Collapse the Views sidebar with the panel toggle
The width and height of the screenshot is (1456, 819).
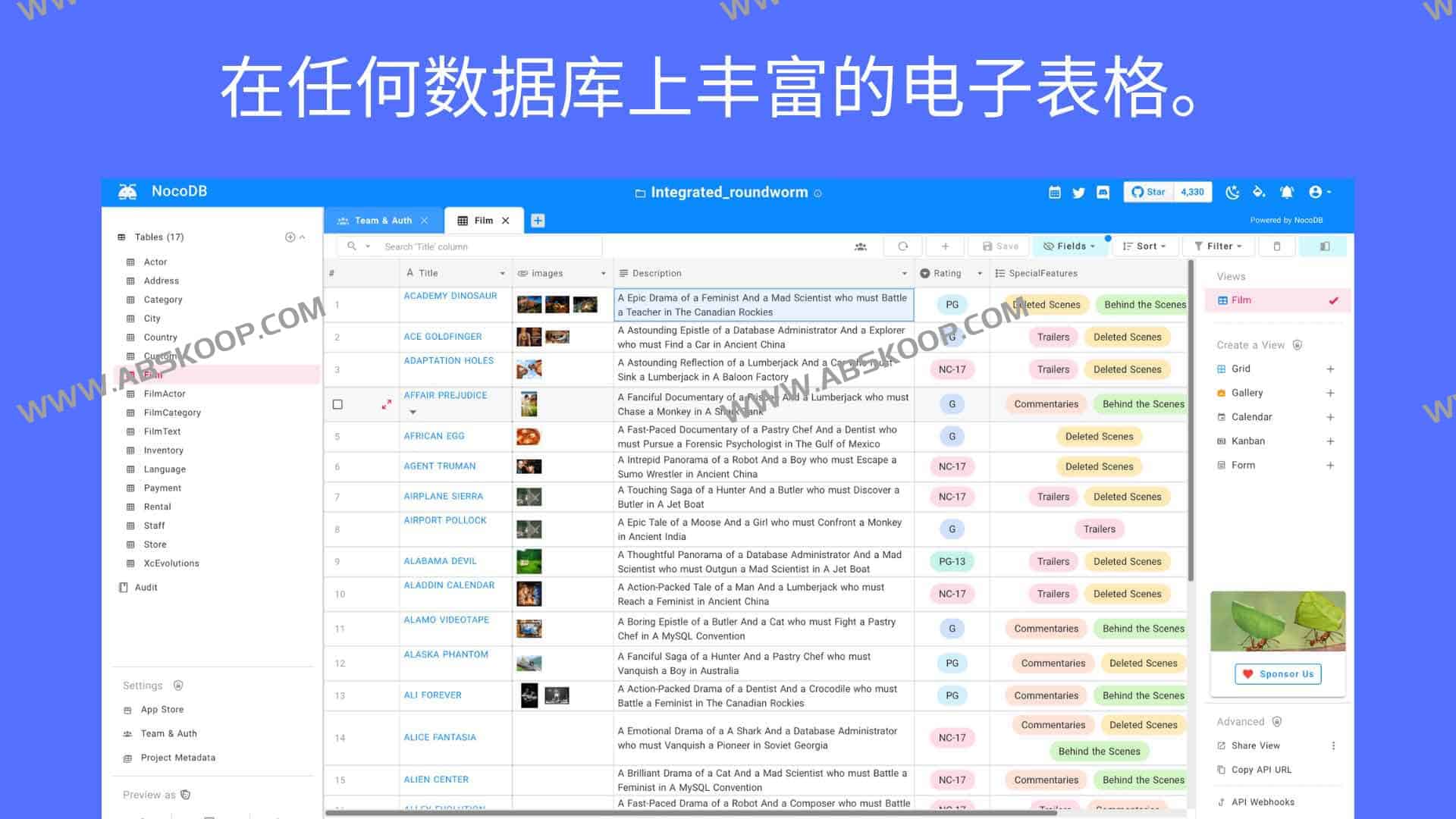pos(1323,246)
